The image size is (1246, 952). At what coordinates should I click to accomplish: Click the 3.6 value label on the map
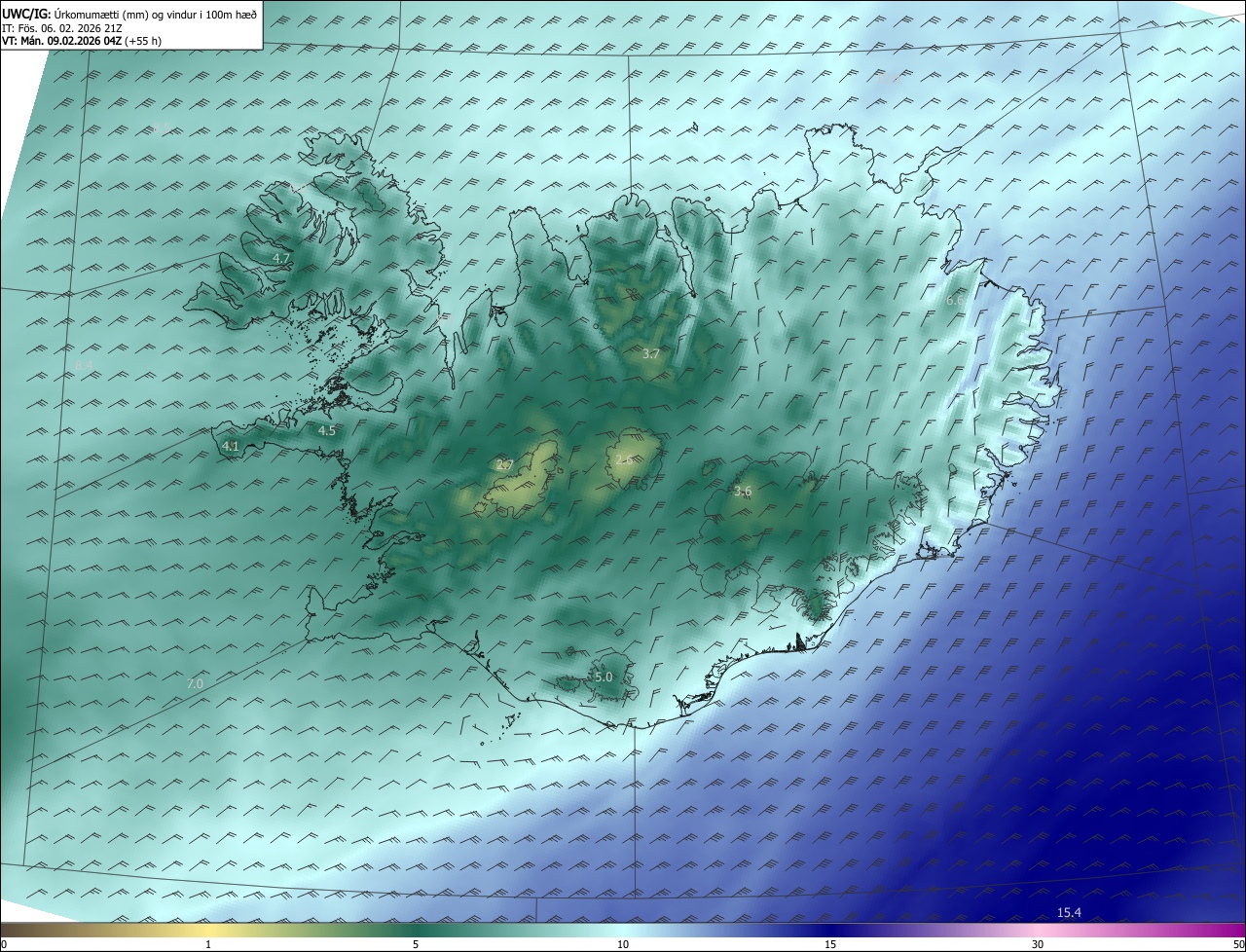coord(743,492)
